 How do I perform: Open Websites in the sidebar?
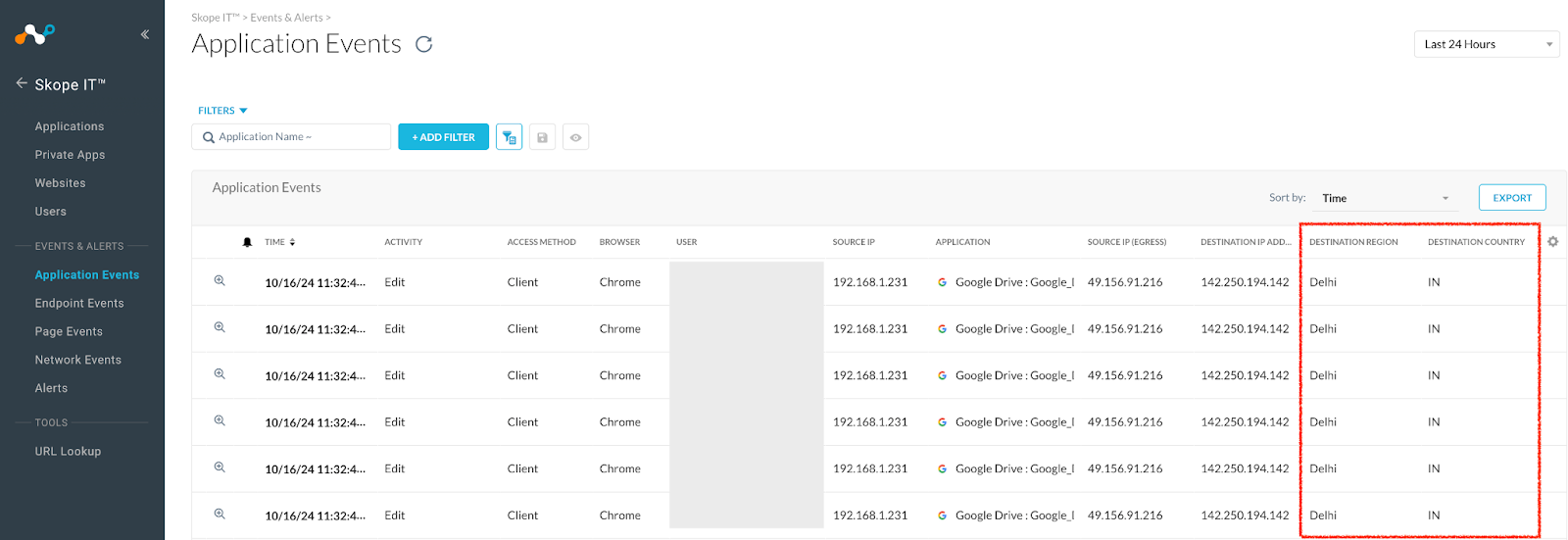tap(60, 183)
